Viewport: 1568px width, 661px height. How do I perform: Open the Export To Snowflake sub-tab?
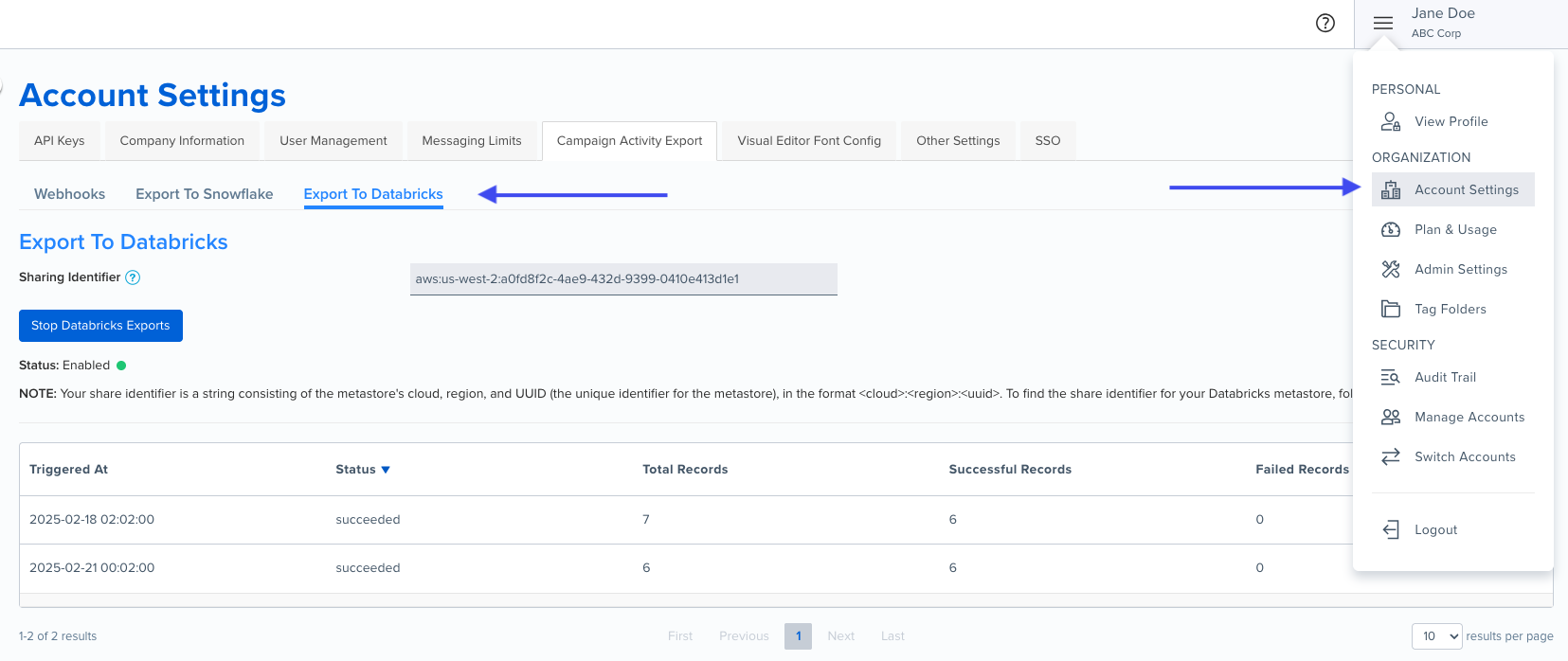pyautogui.click(x=204, y=194)
